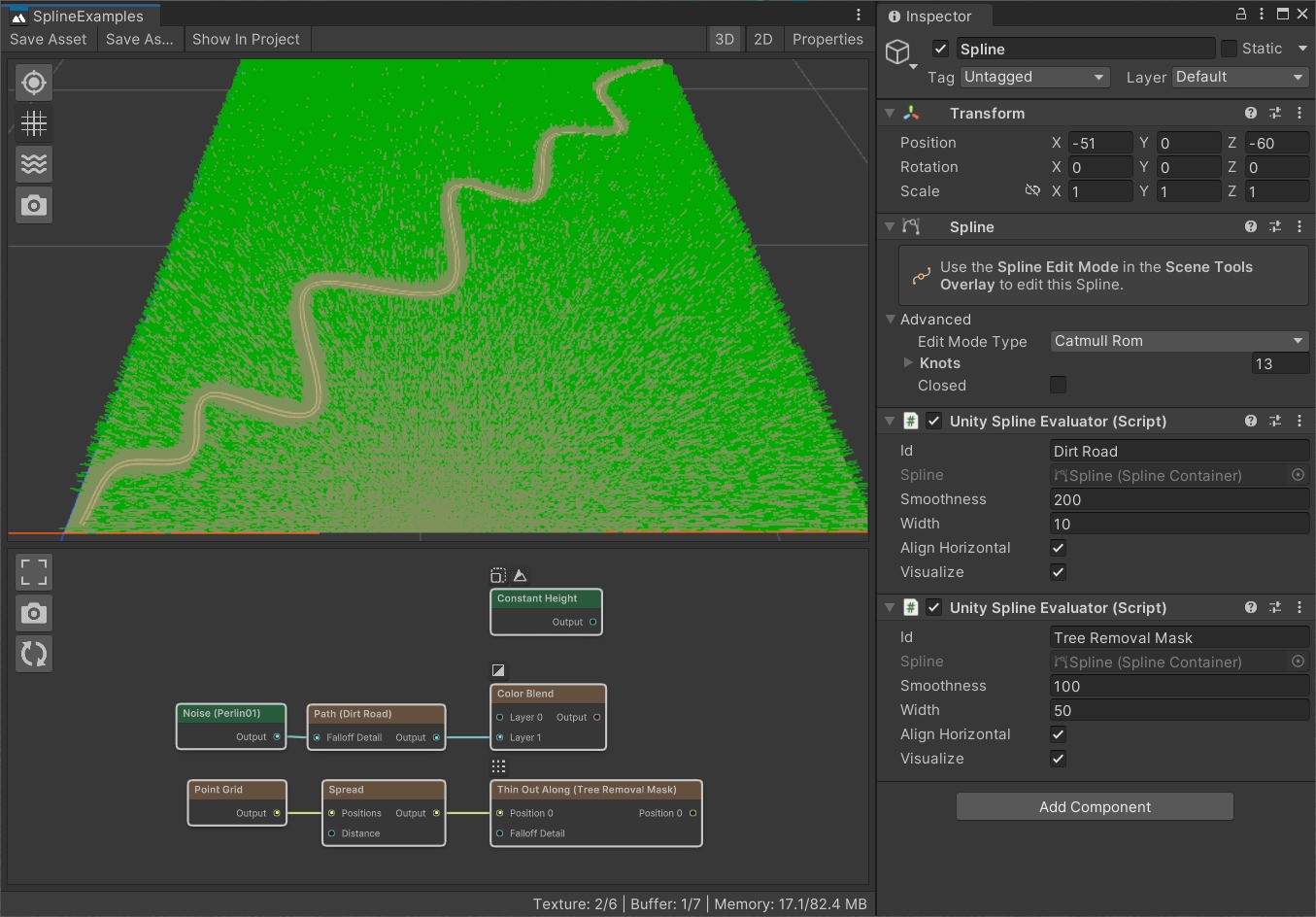Open Transform component help icon
Image resolution: width=1316 pixels, height=917 pixels.
click(x=1251, y=114)
